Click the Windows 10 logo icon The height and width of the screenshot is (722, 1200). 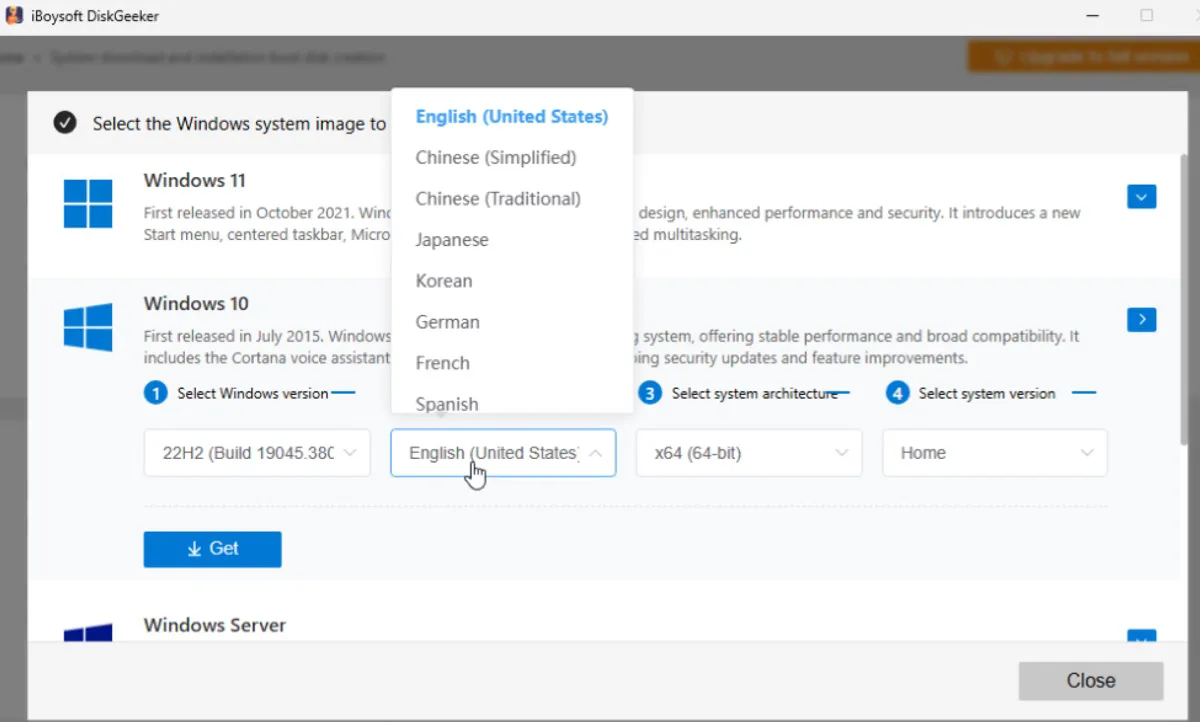point(88,326)
